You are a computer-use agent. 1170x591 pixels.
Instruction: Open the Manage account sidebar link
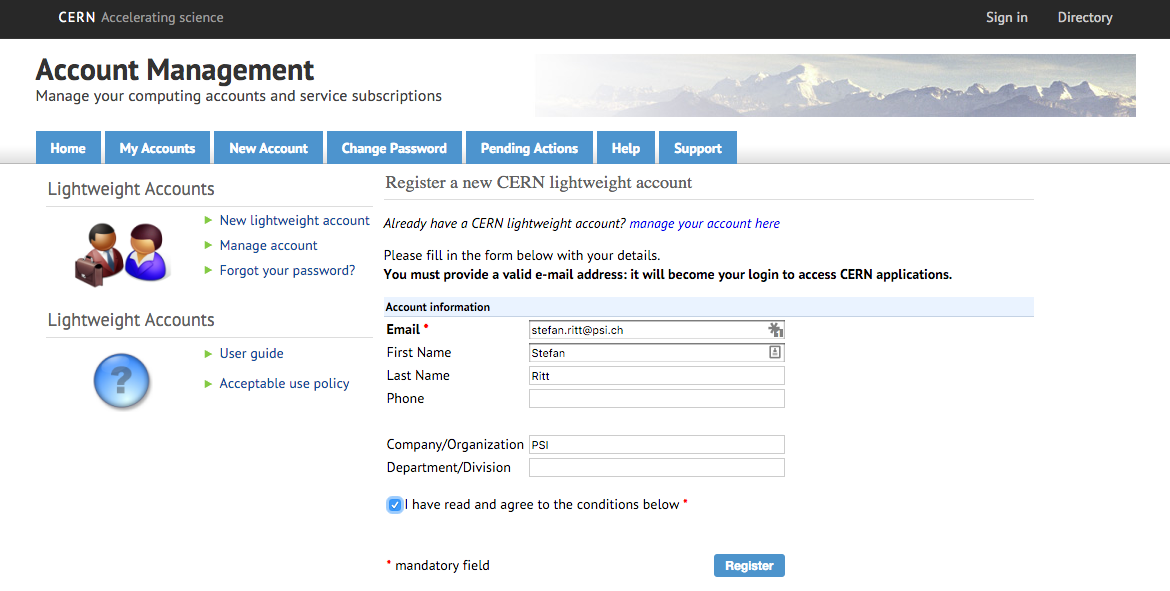pos(268,246)
